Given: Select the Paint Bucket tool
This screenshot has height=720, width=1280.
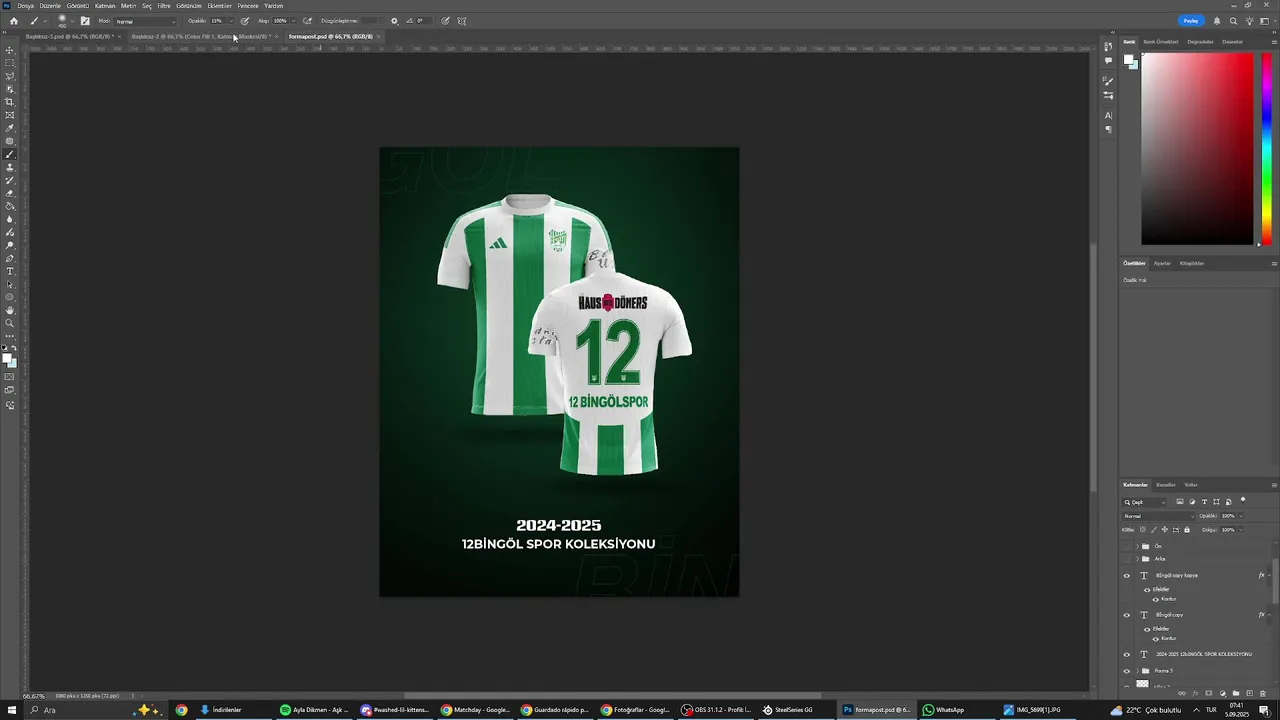Looking at the screenshot, I should pos(10,205).
